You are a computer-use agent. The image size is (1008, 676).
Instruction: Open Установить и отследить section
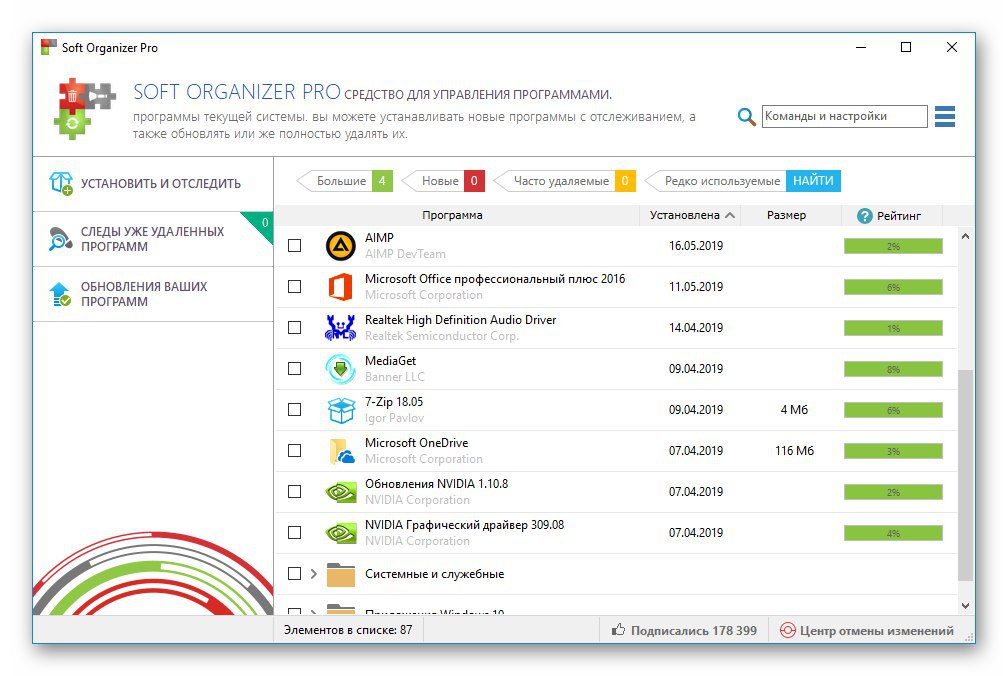pos(153,184)
